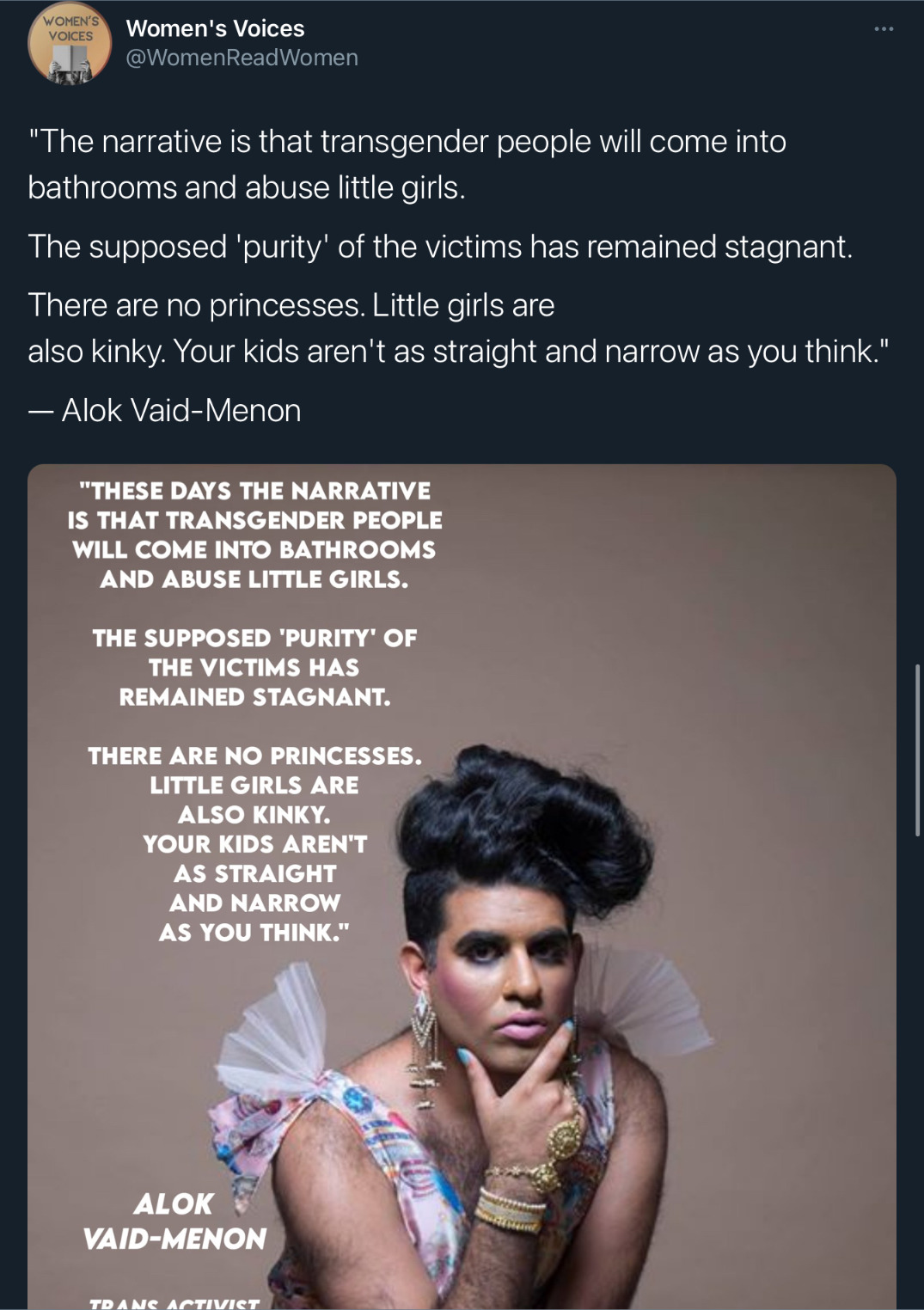
Task: Click the sentence about supposed 'purity' in tweet
Action: click(440, 247)
